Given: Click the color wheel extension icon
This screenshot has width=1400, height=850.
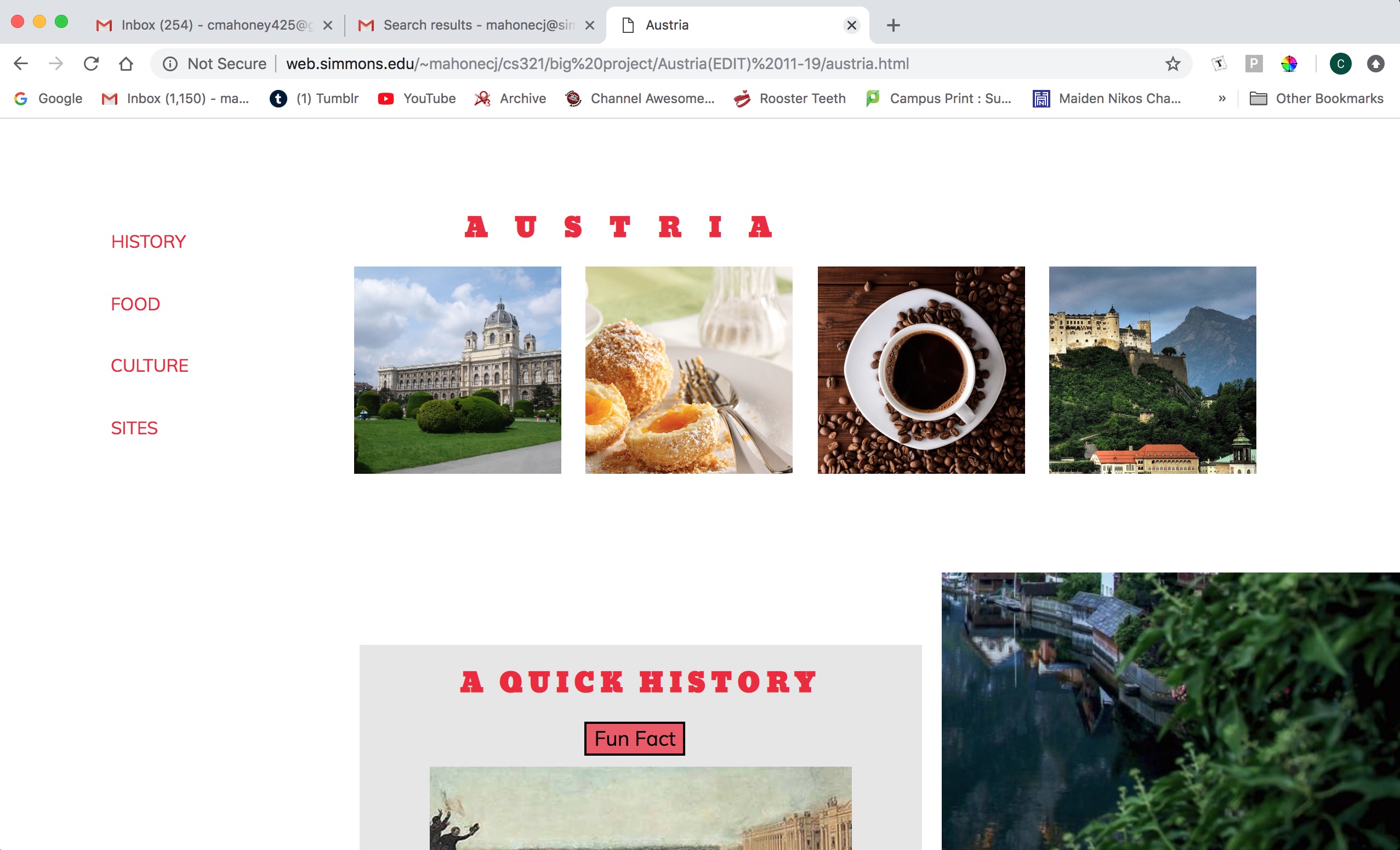Looking at the screenshot, I should [1289, 64].
